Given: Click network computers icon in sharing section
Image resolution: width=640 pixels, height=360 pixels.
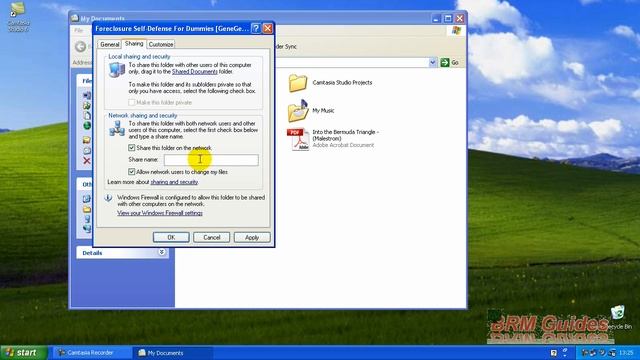Looking at the screenshot, I should pos(117,128).
